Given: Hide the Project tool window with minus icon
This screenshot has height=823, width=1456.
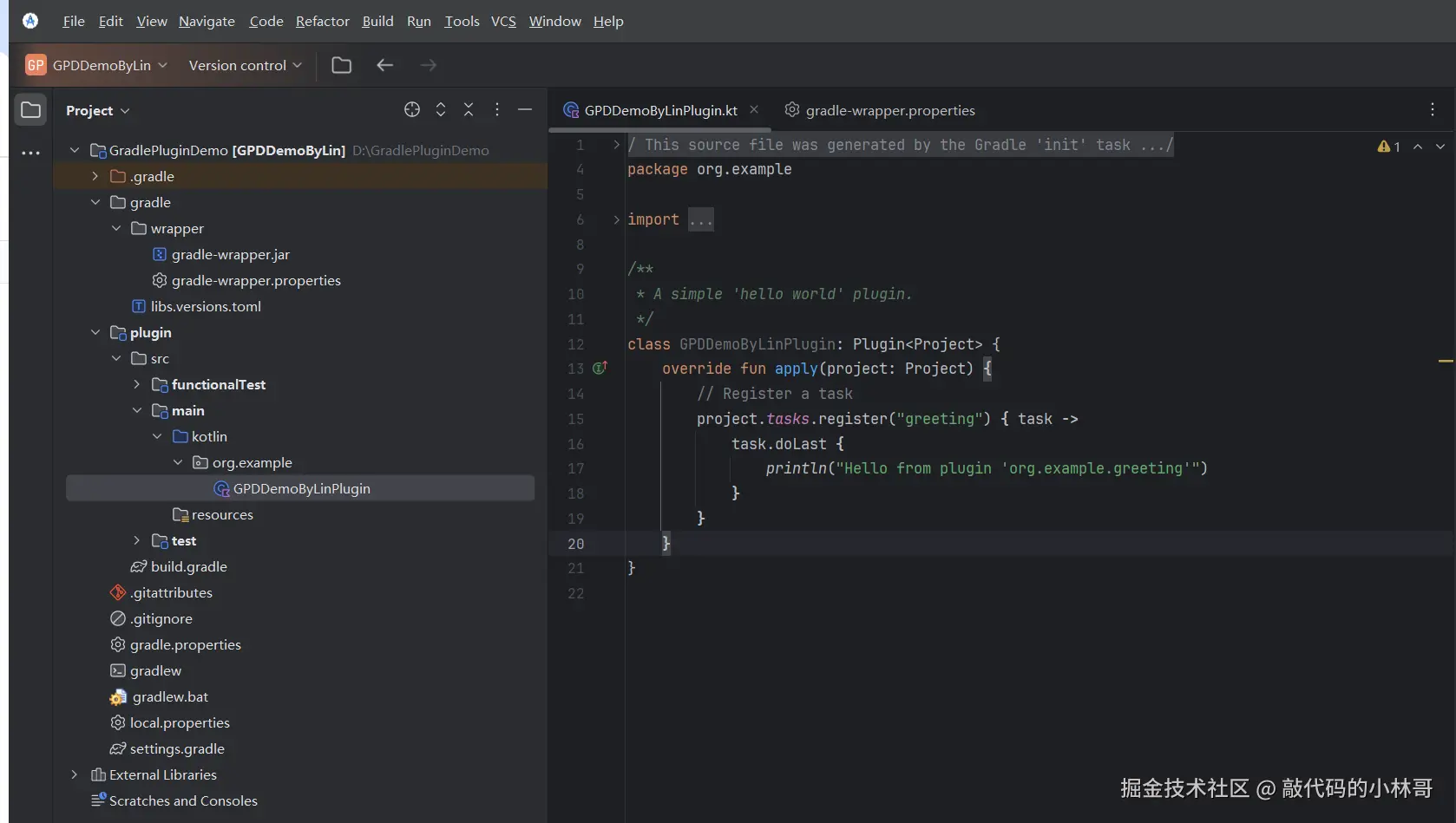Looking at the screenshot, I should (x=525, y=109).
